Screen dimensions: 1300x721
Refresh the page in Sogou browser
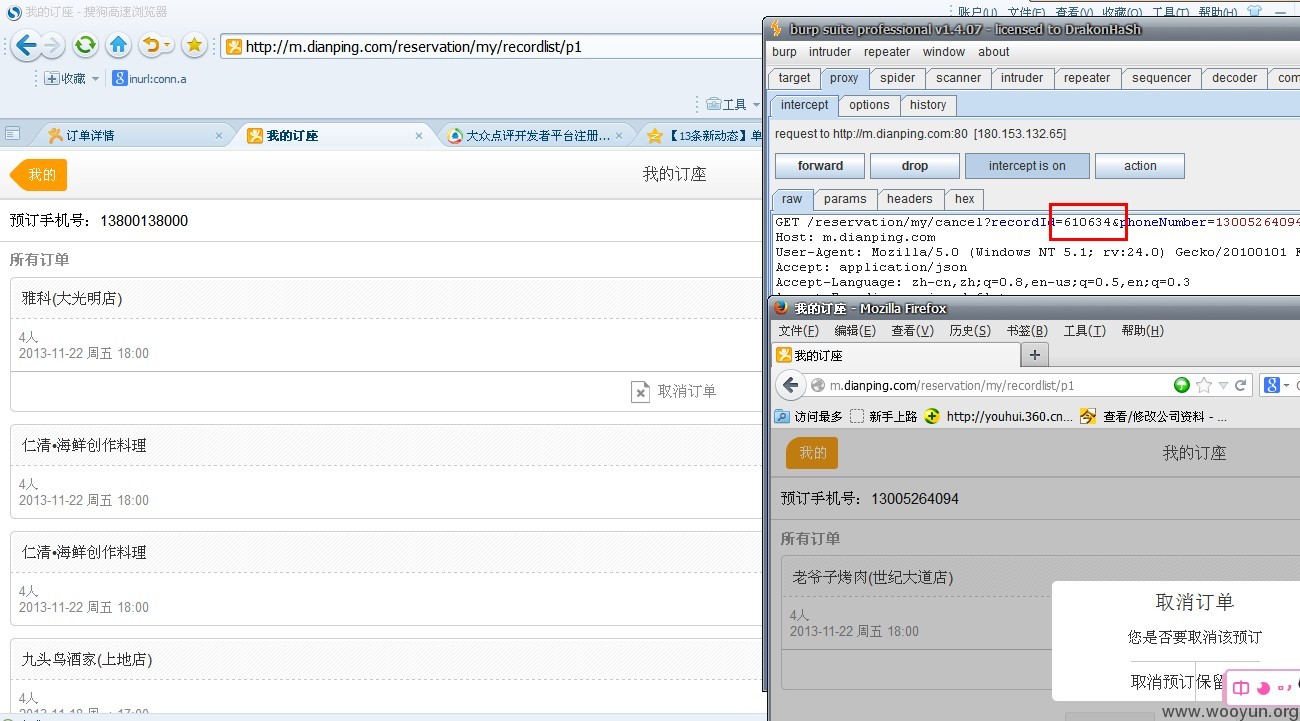pyautogui.click(x=86, y=45)
